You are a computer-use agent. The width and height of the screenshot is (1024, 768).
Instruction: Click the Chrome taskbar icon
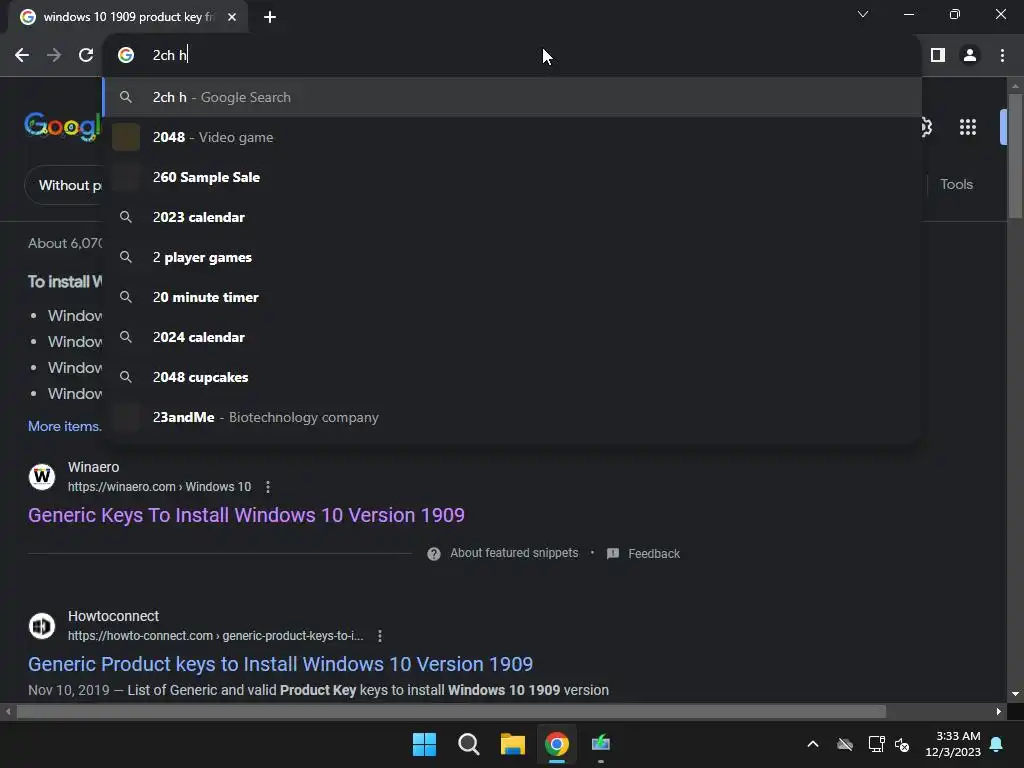(556, 744)
